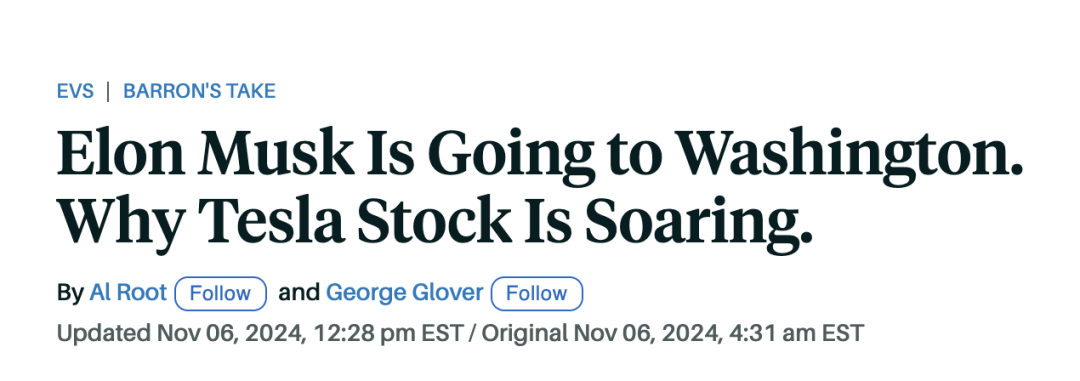Open the EVS category link
This screenshot has height=381, width=1080.
[x=75, y=91]
